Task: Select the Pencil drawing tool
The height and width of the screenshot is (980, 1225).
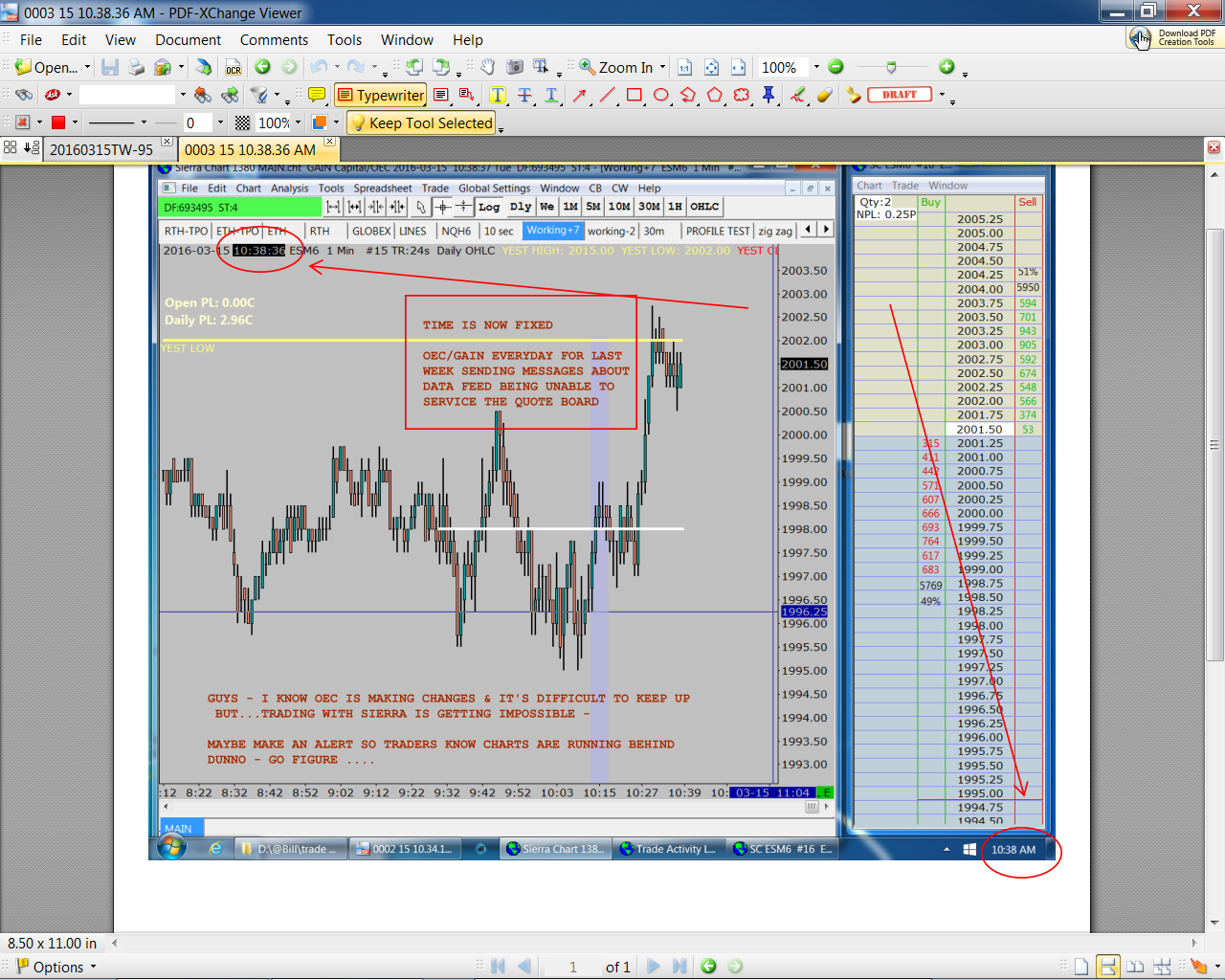Action: pos(797,95)
